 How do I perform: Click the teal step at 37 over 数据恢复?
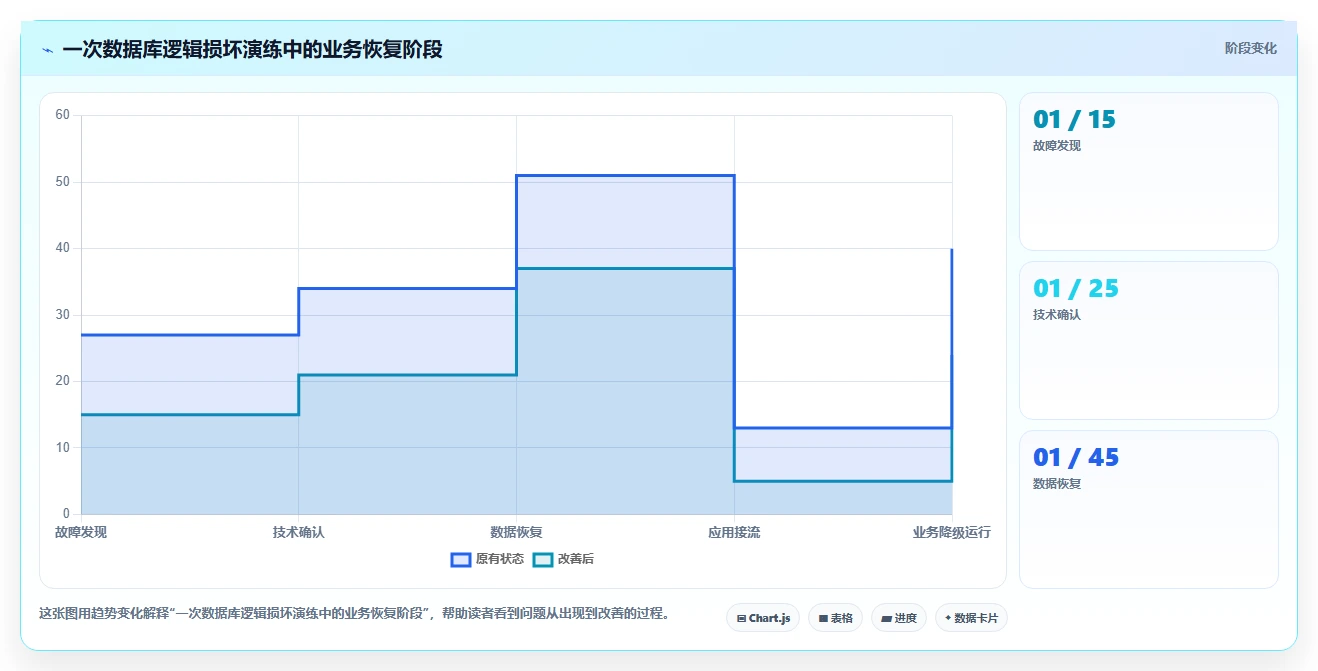(x=625, y=268)
